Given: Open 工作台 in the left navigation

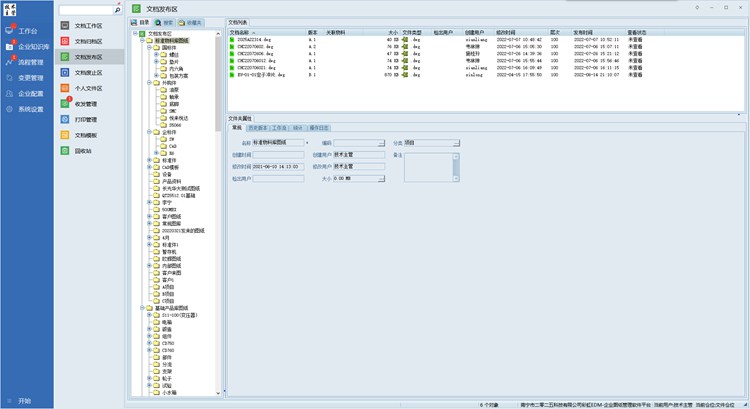Looking at the screenshot, I should (26, 31).
